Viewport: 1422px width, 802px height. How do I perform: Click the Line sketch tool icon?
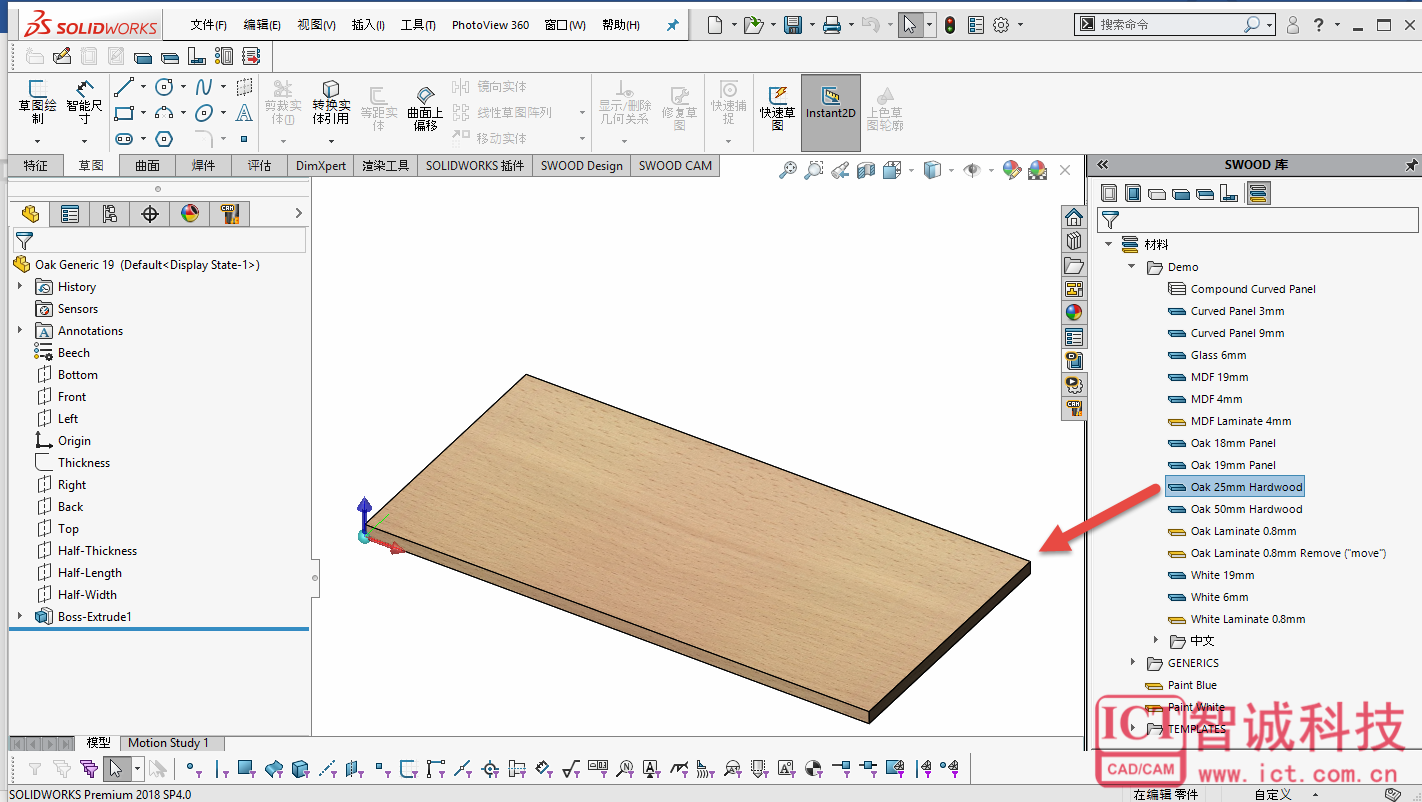coord(124,87)
